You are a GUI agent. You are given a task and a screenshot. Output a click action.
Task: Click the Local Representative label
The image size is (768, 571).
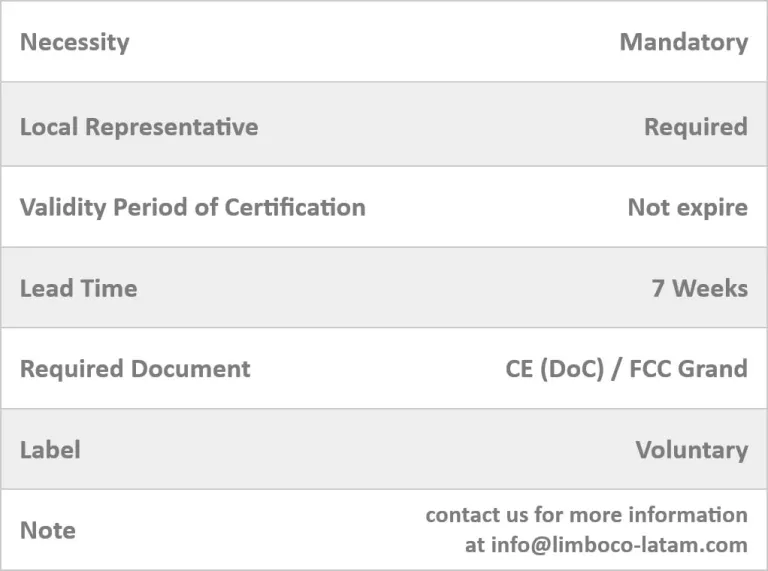tap(139, 127)
